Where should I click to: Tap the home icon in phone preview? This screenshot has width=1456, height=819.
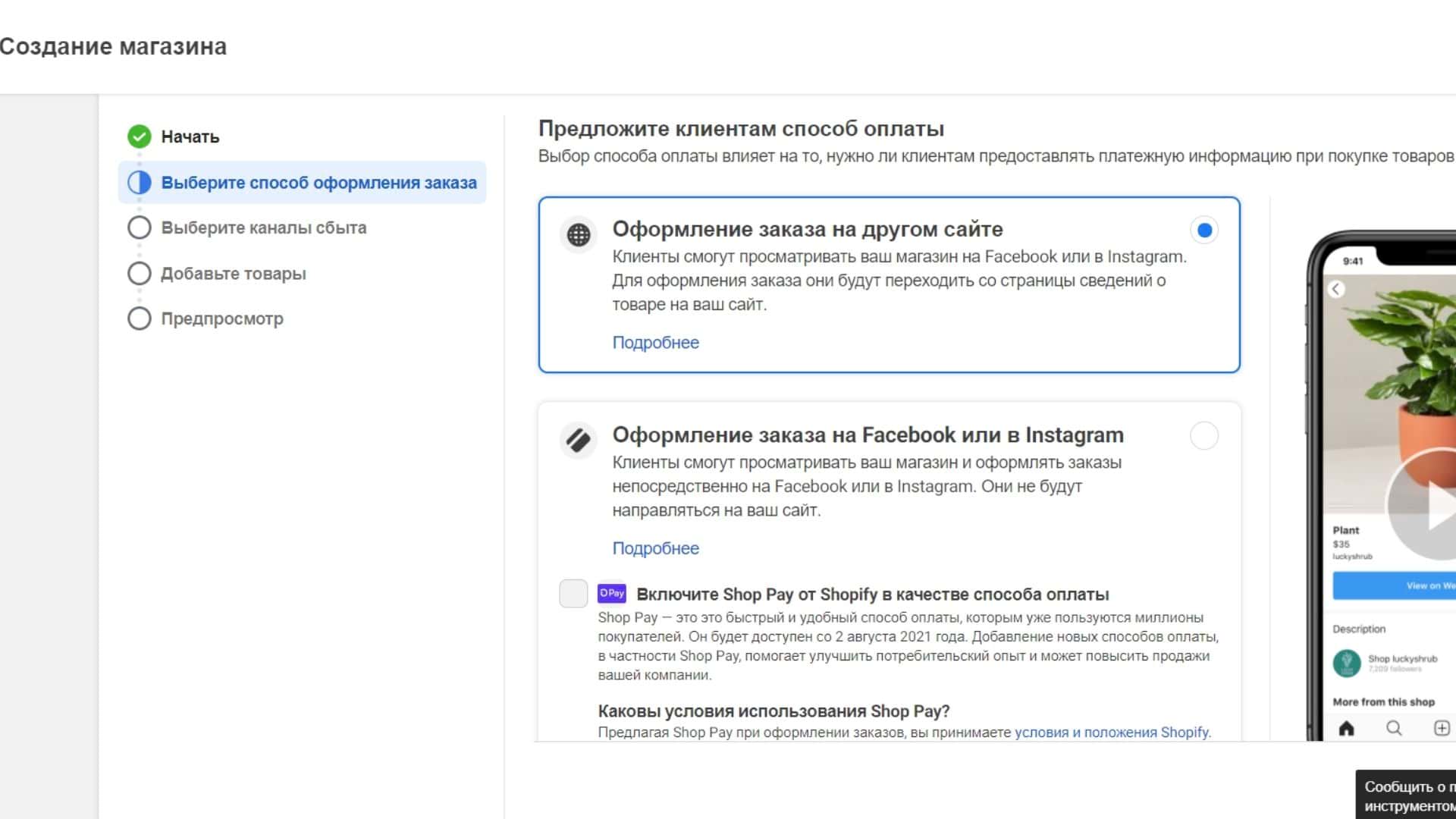coord(1346,728)
